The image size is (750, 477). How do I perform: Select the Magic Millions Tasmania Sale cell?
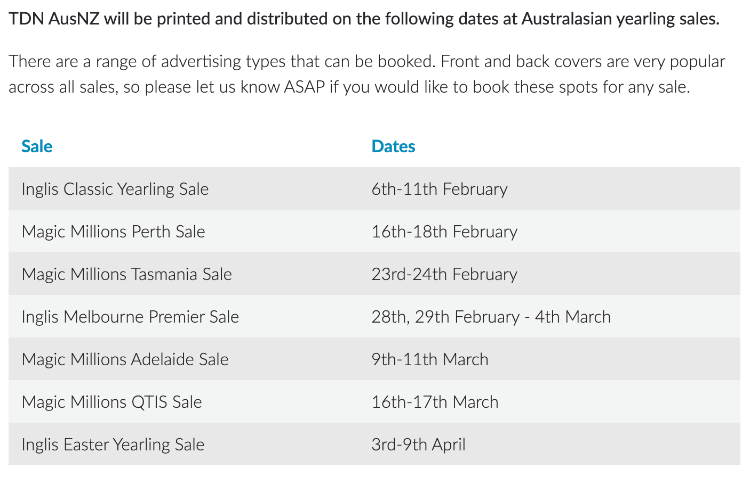(x=126, y=274)
